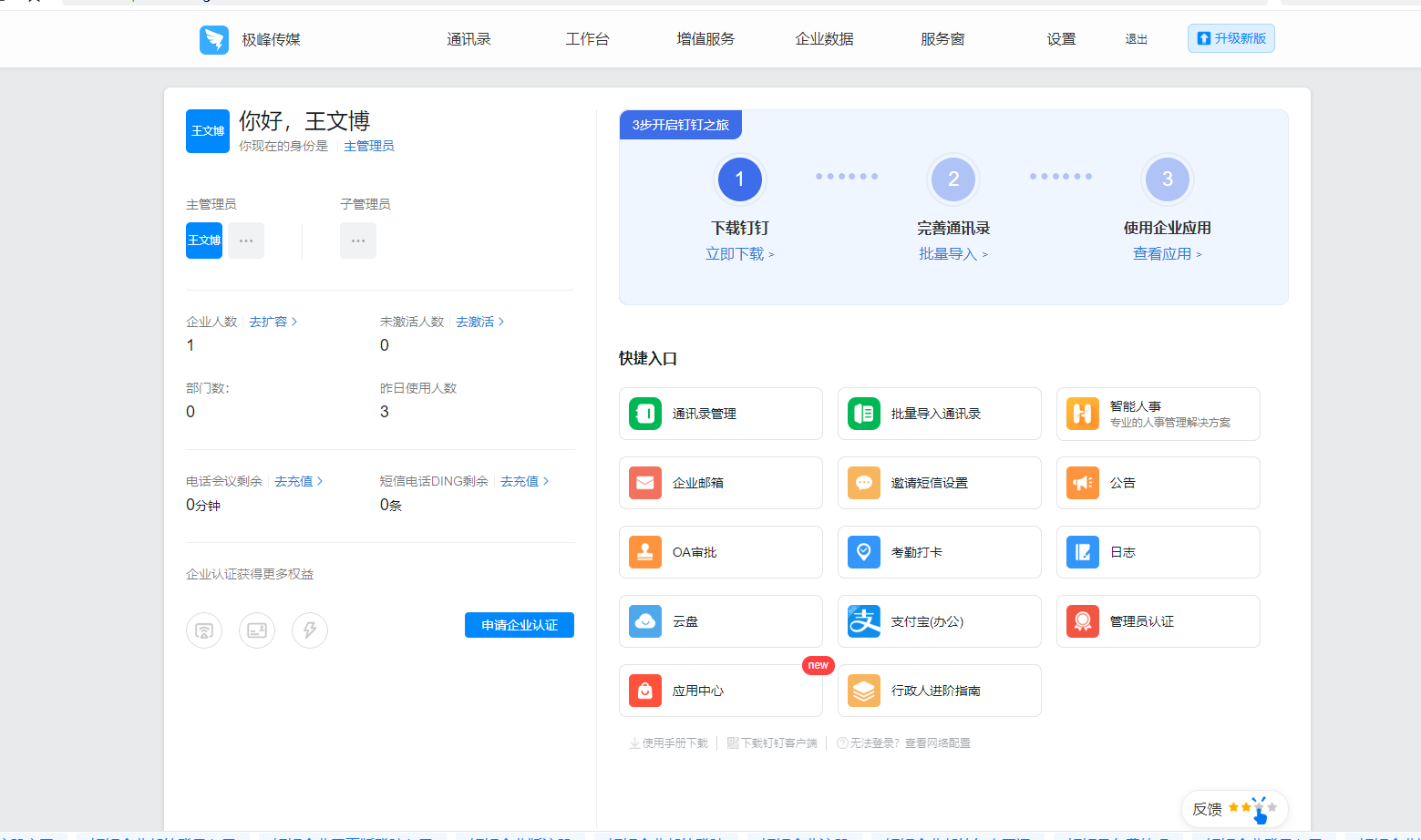
Task: Open 通讯录管理 shortcut icon
Action: pos(645,414)
